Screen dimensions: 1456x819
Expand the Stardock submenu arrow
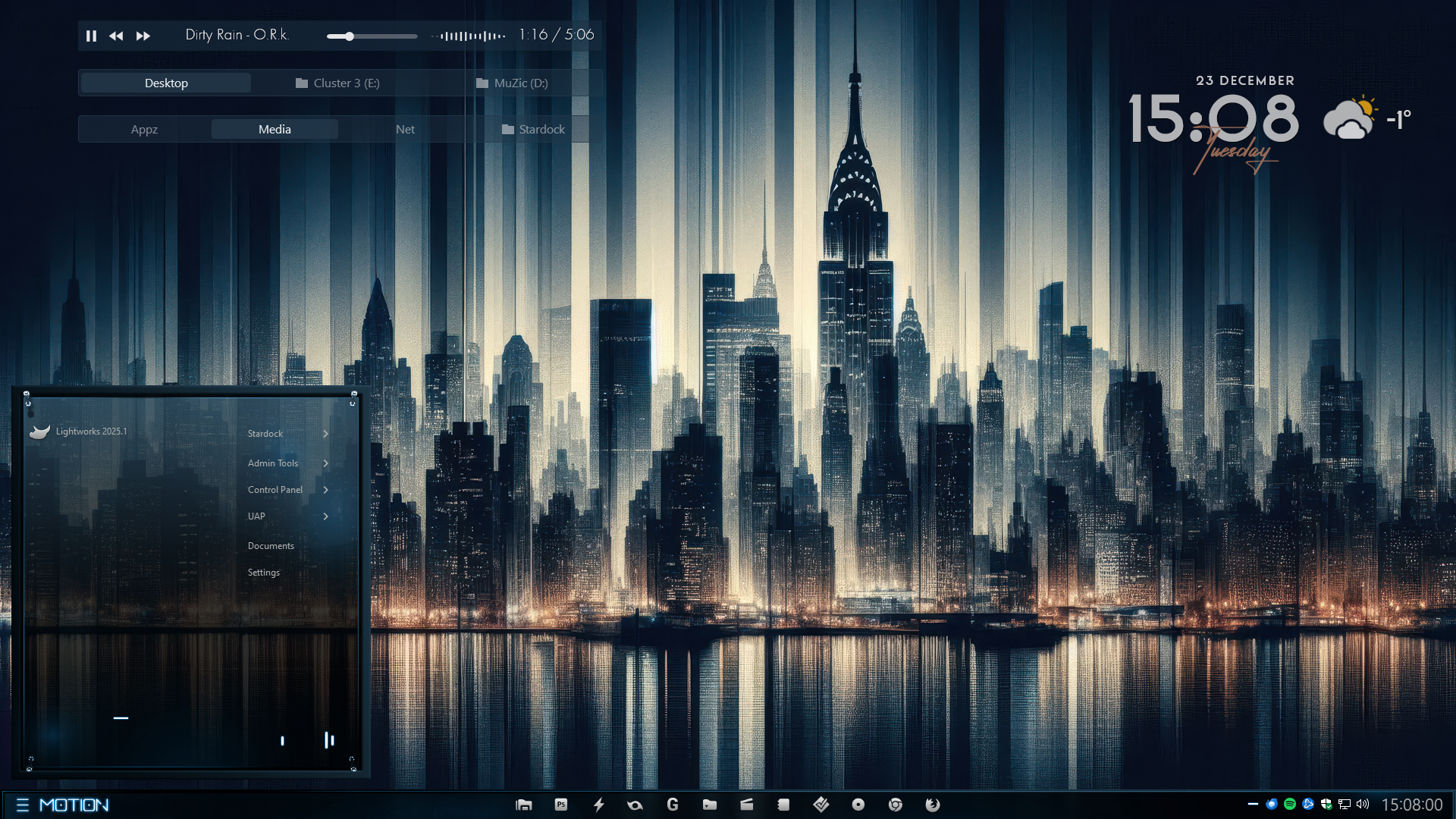tap(326, 434)
